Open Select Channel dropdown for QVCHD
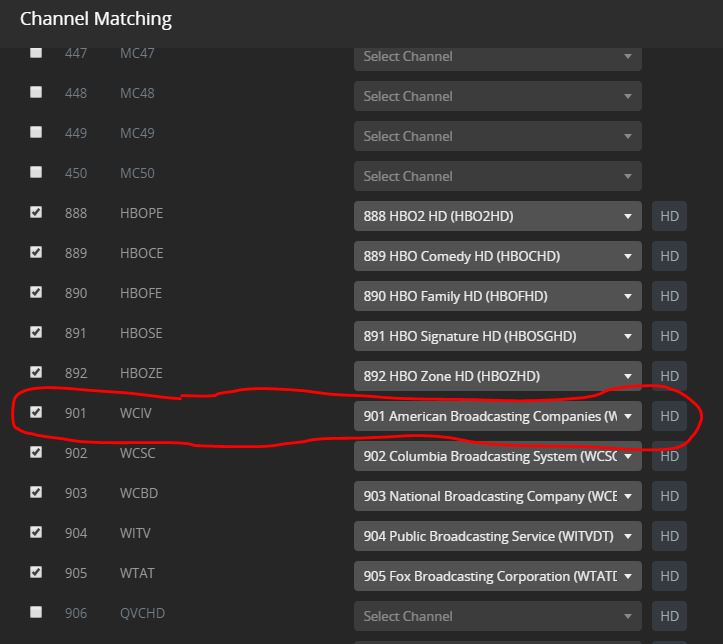 point(498,616)
